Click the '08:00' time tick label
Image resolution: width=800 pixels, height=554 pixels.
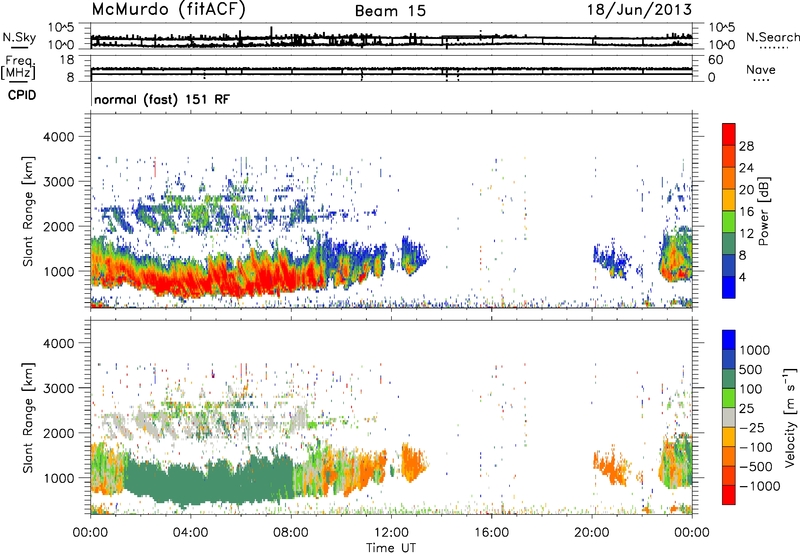pyautogui.click(x=291, y=533)
